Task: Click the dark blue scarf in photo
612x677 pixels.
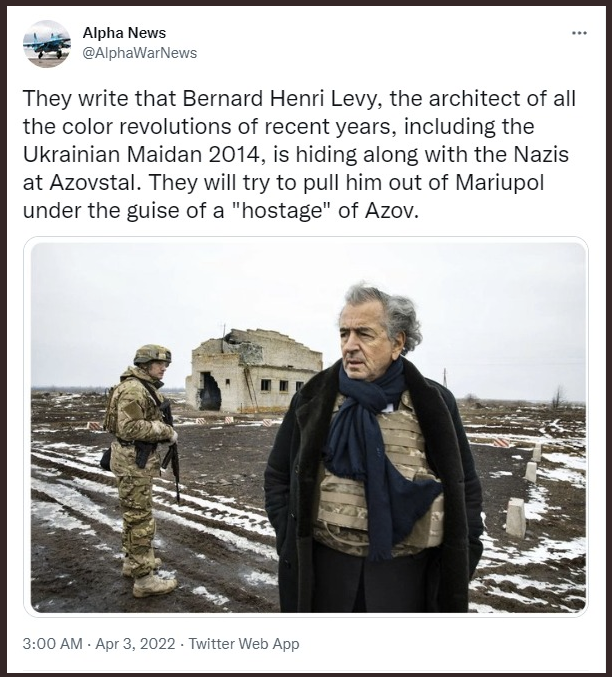Action: pos(374,438)
